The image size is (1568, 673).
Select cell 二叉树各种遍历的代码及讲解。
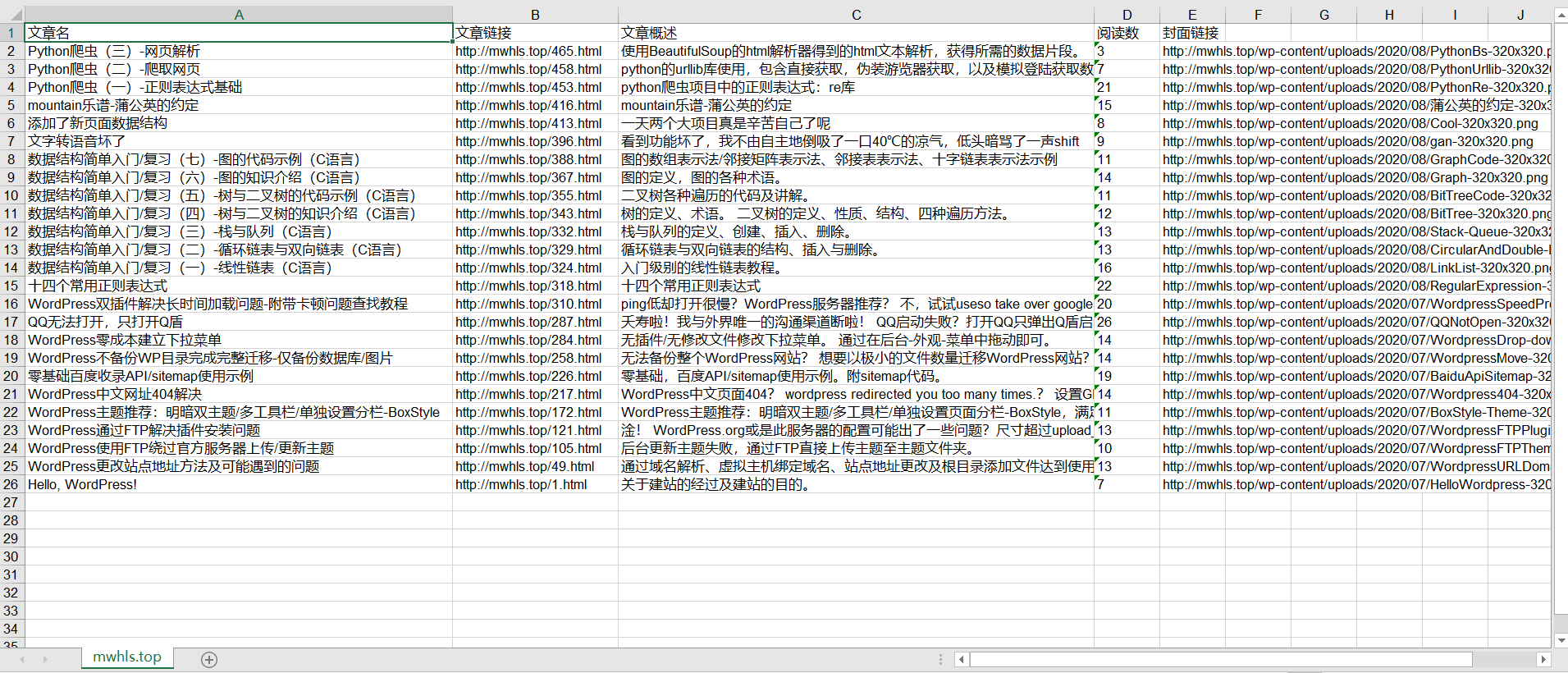pyautogui.click(x=856, y=195)
